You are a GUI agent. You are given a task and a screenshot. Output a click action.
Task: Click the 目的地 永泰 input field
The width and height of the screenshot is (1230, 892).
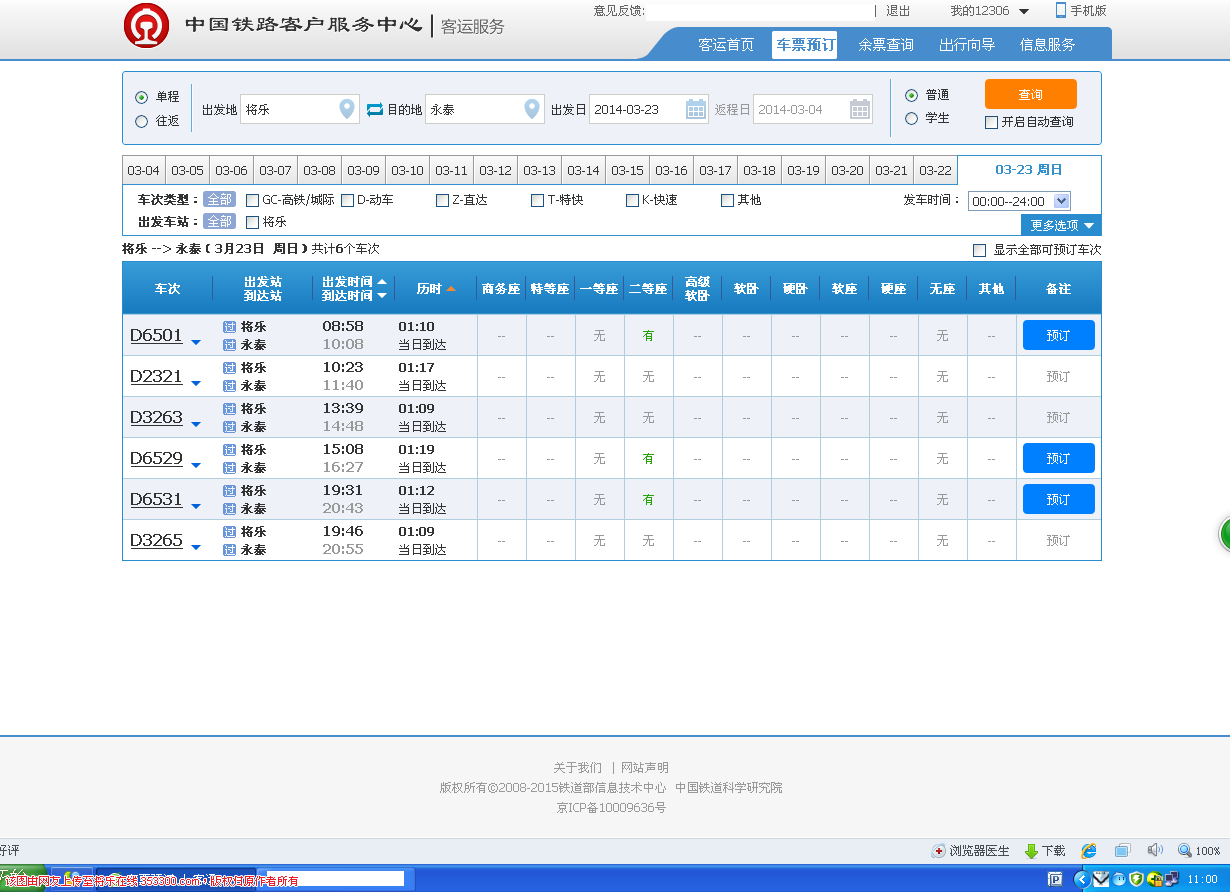click(485, 109)
